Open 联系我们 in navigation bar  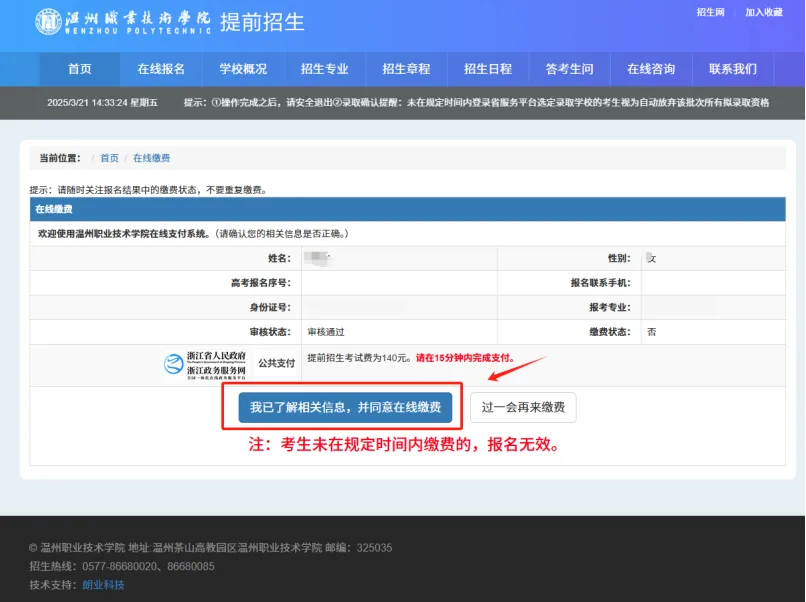733,69
